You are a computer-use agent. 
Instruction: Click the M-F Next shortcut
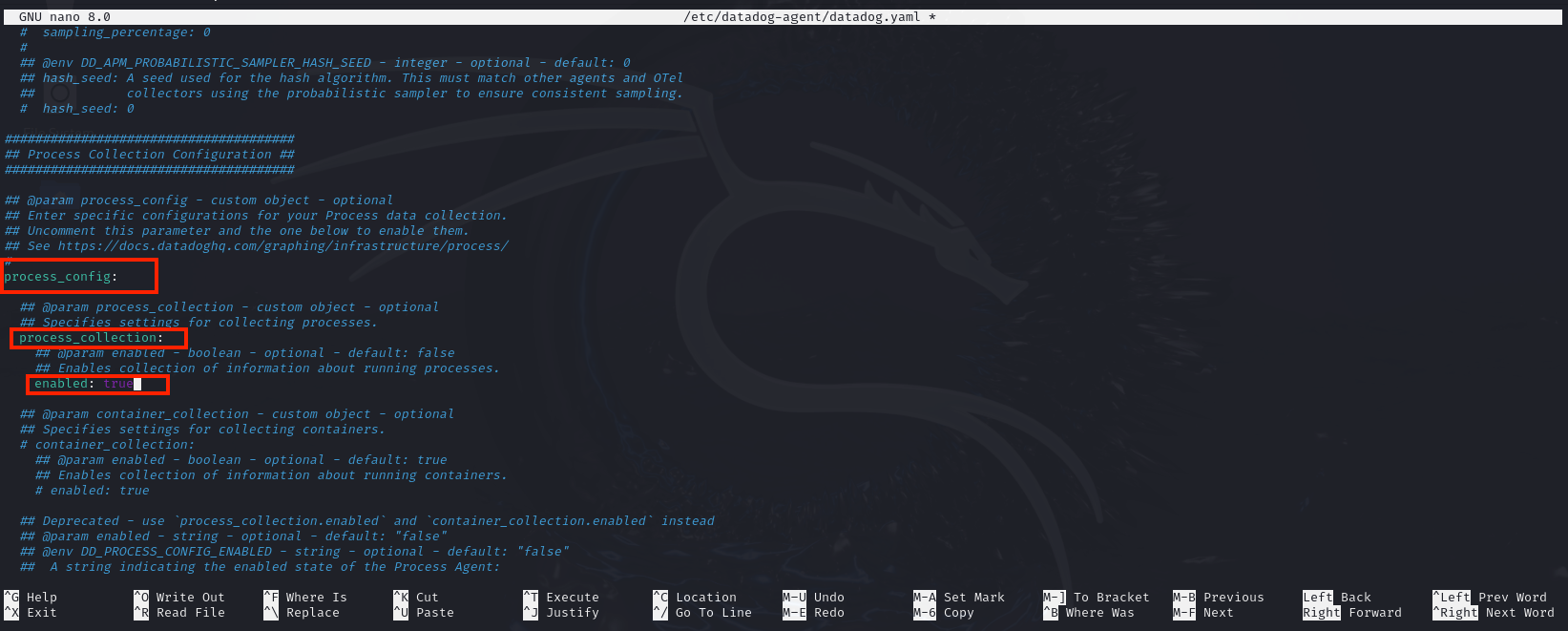1202,613
